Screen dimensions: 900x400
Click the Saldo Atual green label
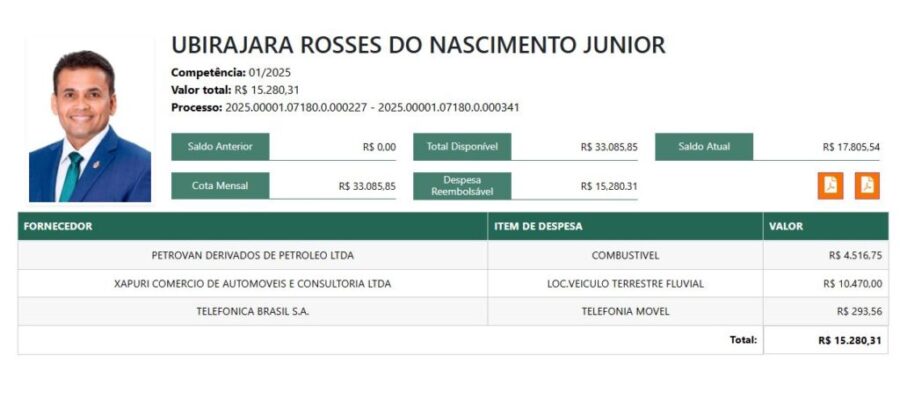click(x=704, y=147)
